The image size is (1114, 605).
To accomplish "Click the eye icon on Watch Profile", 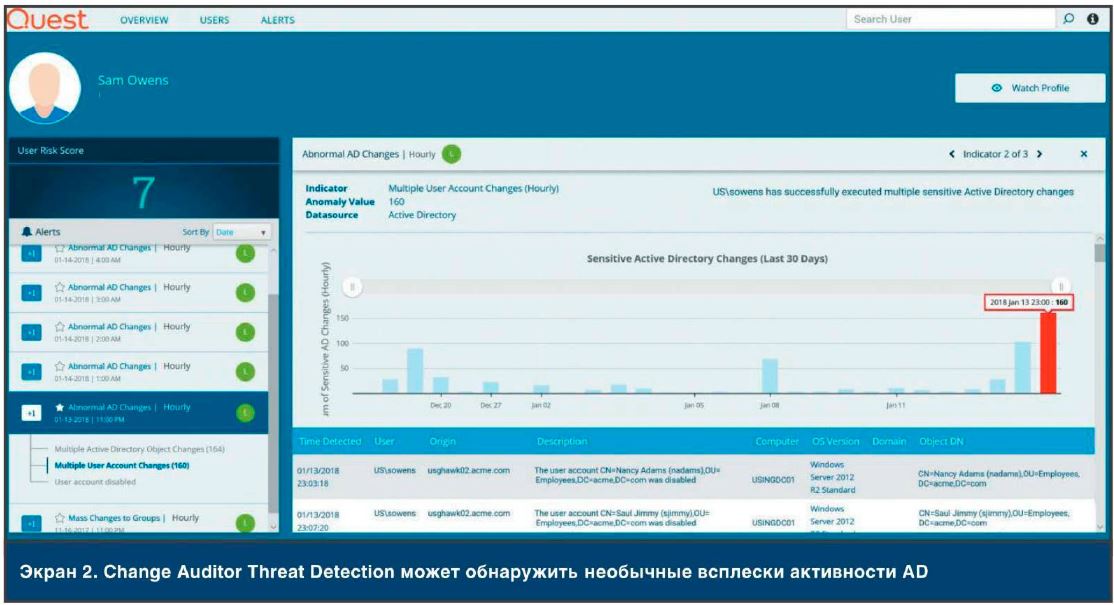I will click(997, 88).
